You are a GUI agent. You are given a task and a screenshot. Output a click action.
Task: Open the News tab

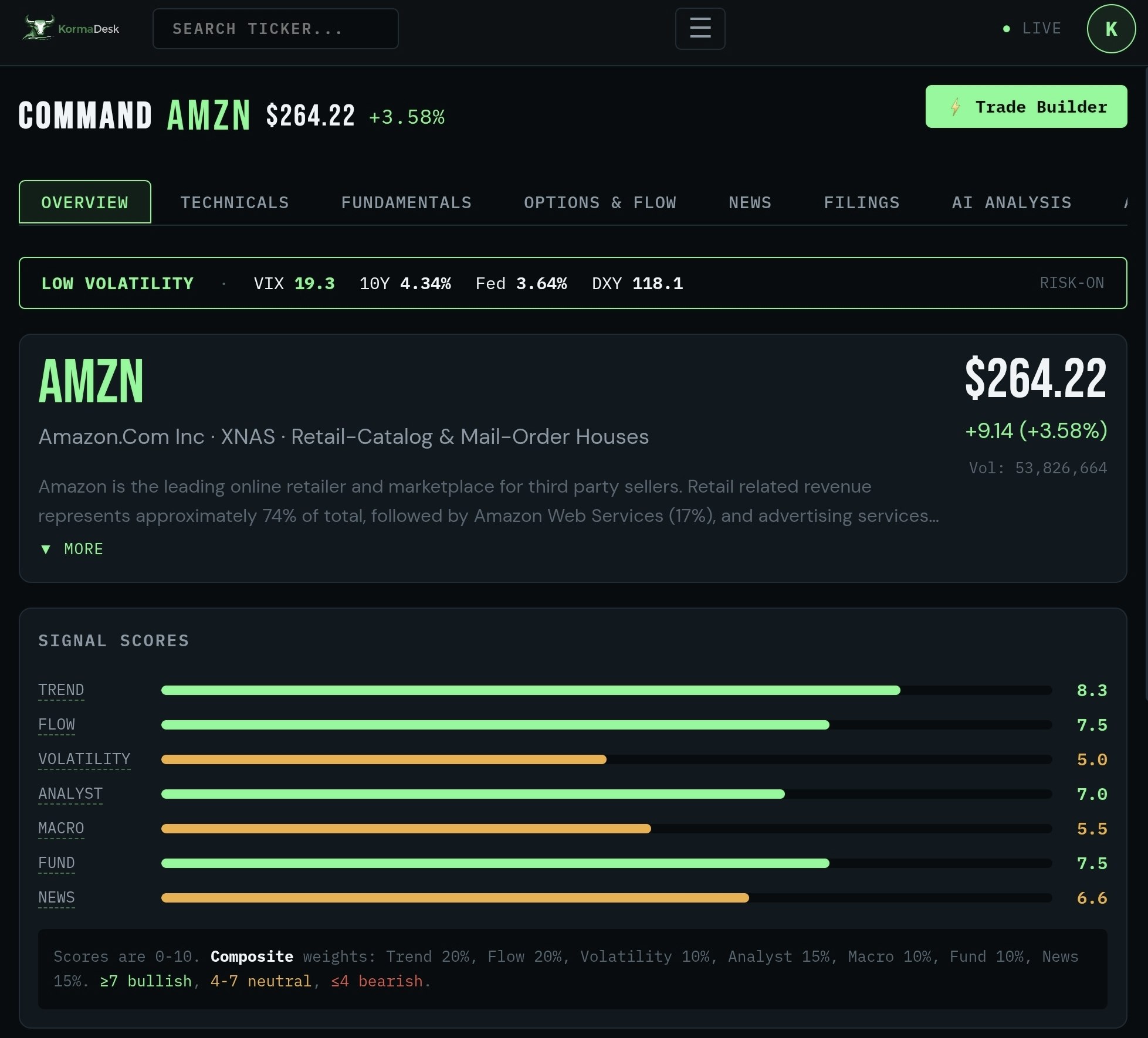(x=750, y=203)
